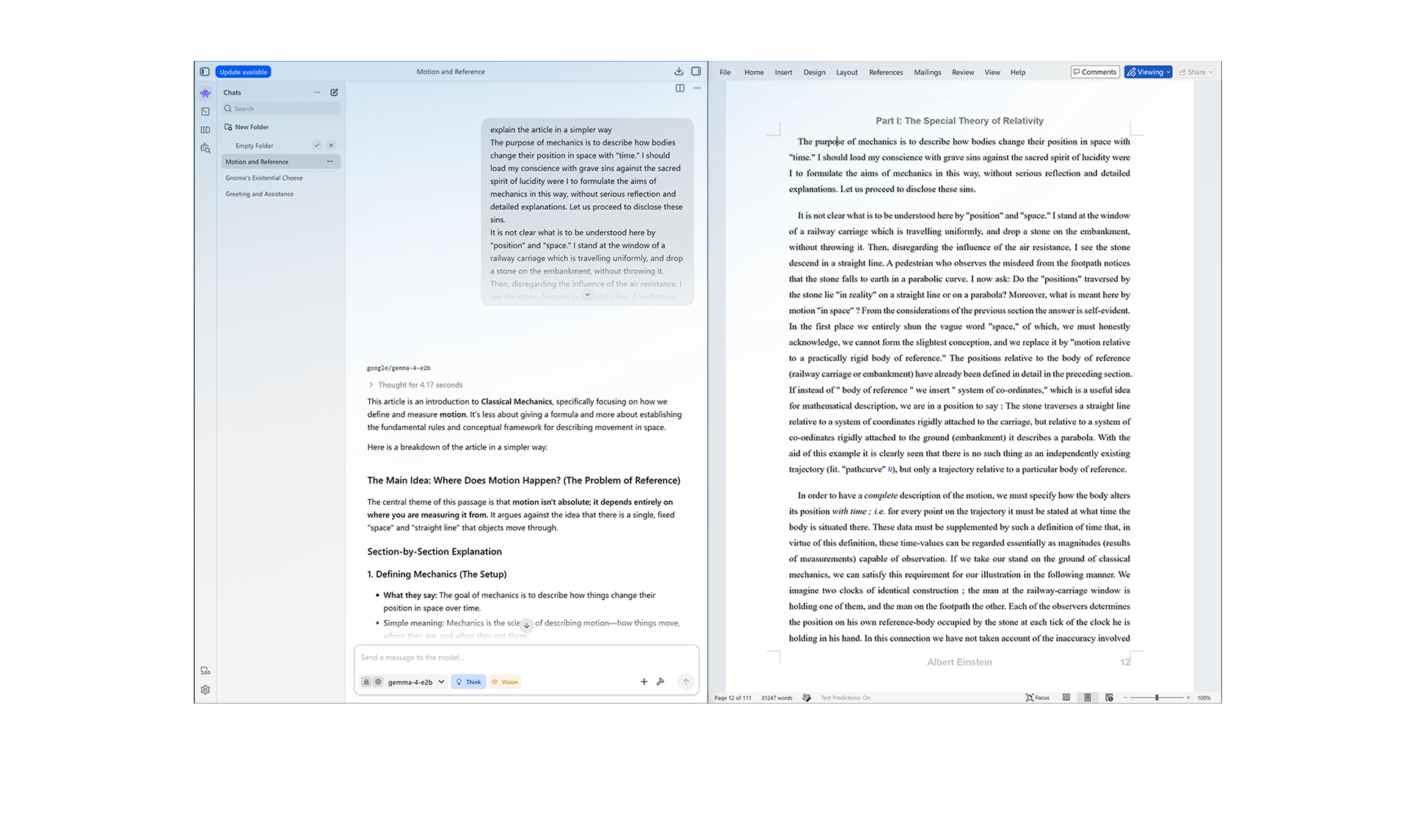
Task: Jump to latest message with down arrow
Action: point(526,626)
